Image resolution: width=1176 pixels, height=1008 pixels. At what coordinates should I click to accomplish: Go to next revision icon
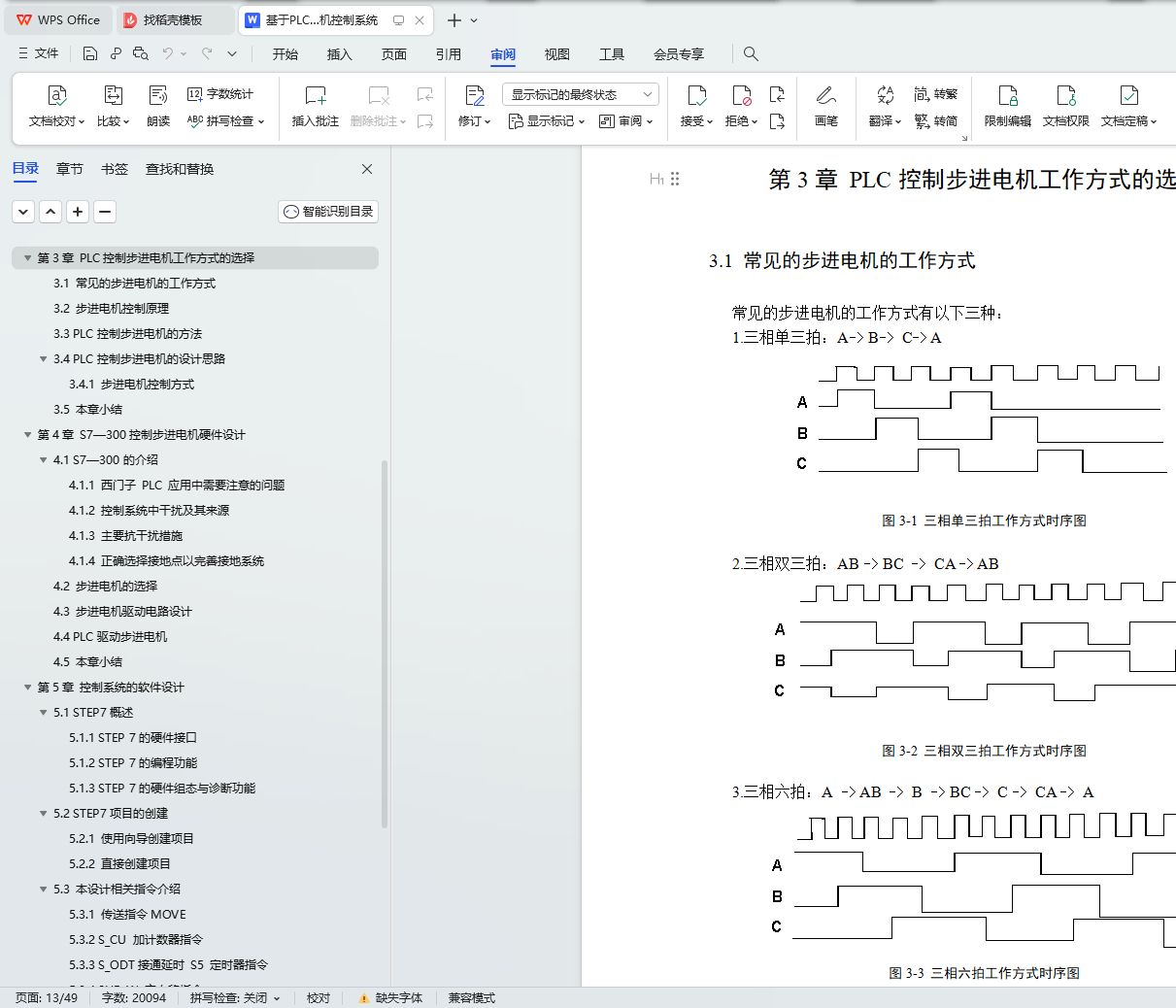click(777, 121)
